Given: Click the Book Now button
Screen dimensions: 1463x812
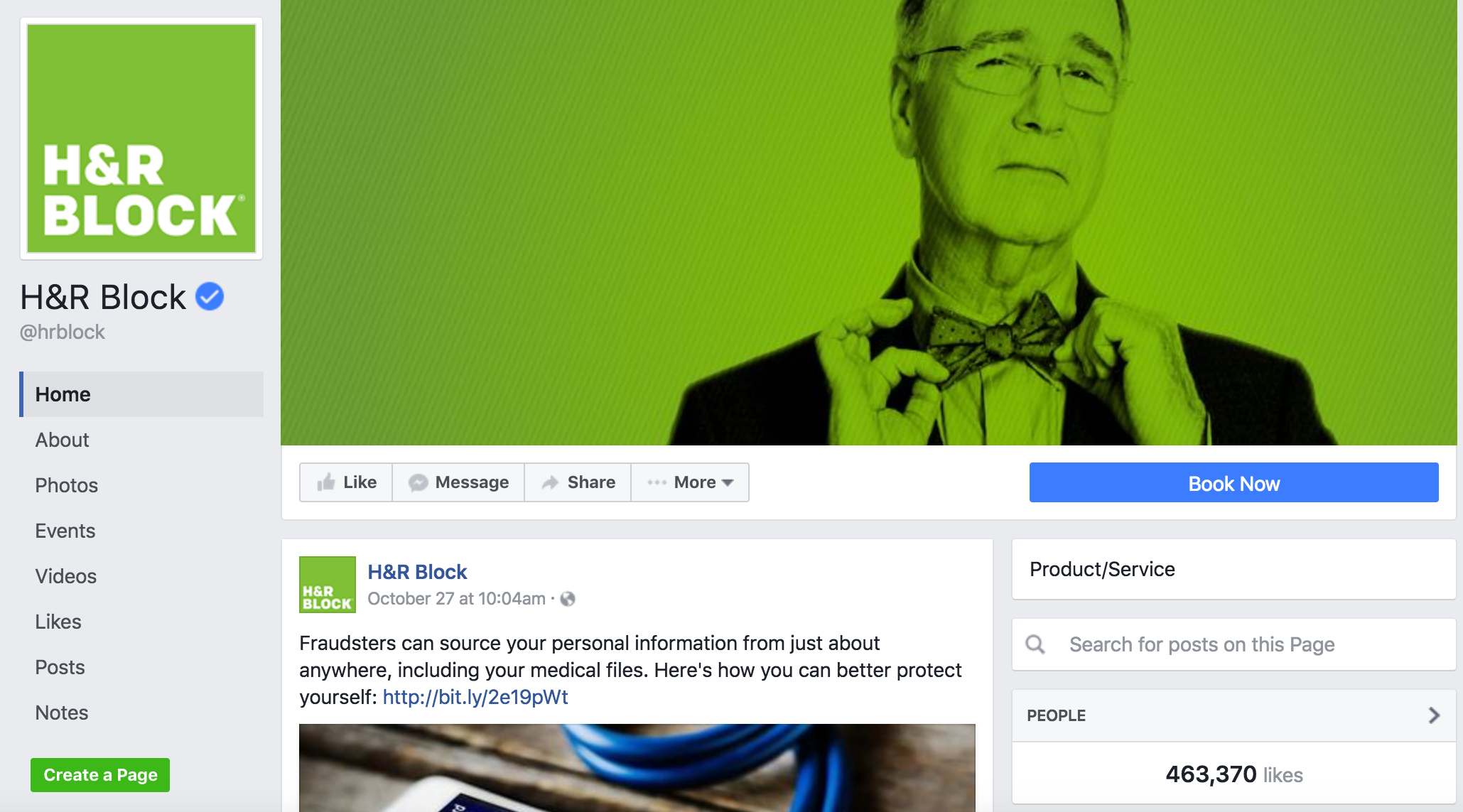Looking at the screenshot, I should click(1233, 482).
